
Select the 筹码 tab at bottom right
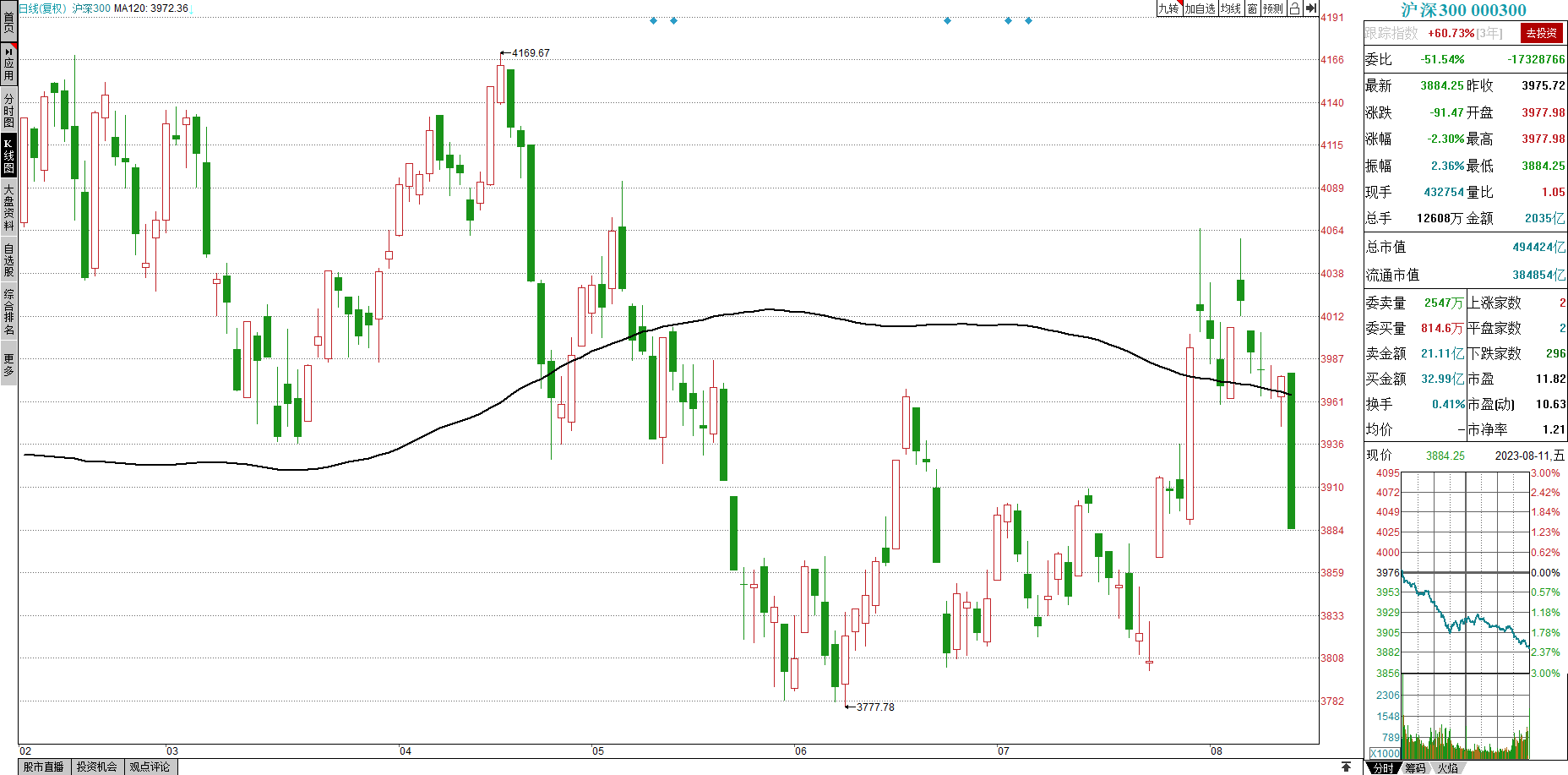coord(1415,767)
